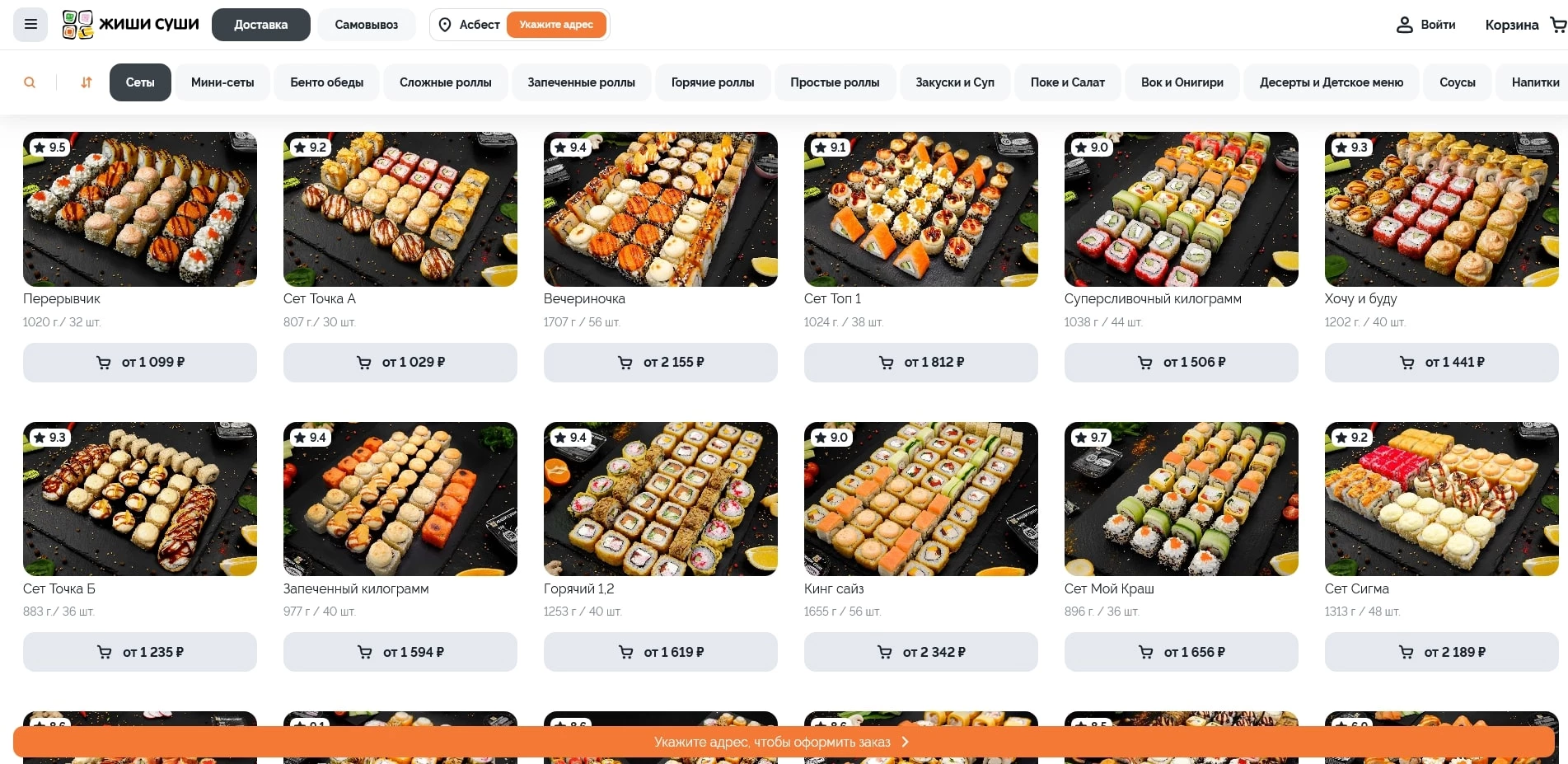Switch to Самовывоз mode
Screen dimensions: 1568x764
(367, 25)
